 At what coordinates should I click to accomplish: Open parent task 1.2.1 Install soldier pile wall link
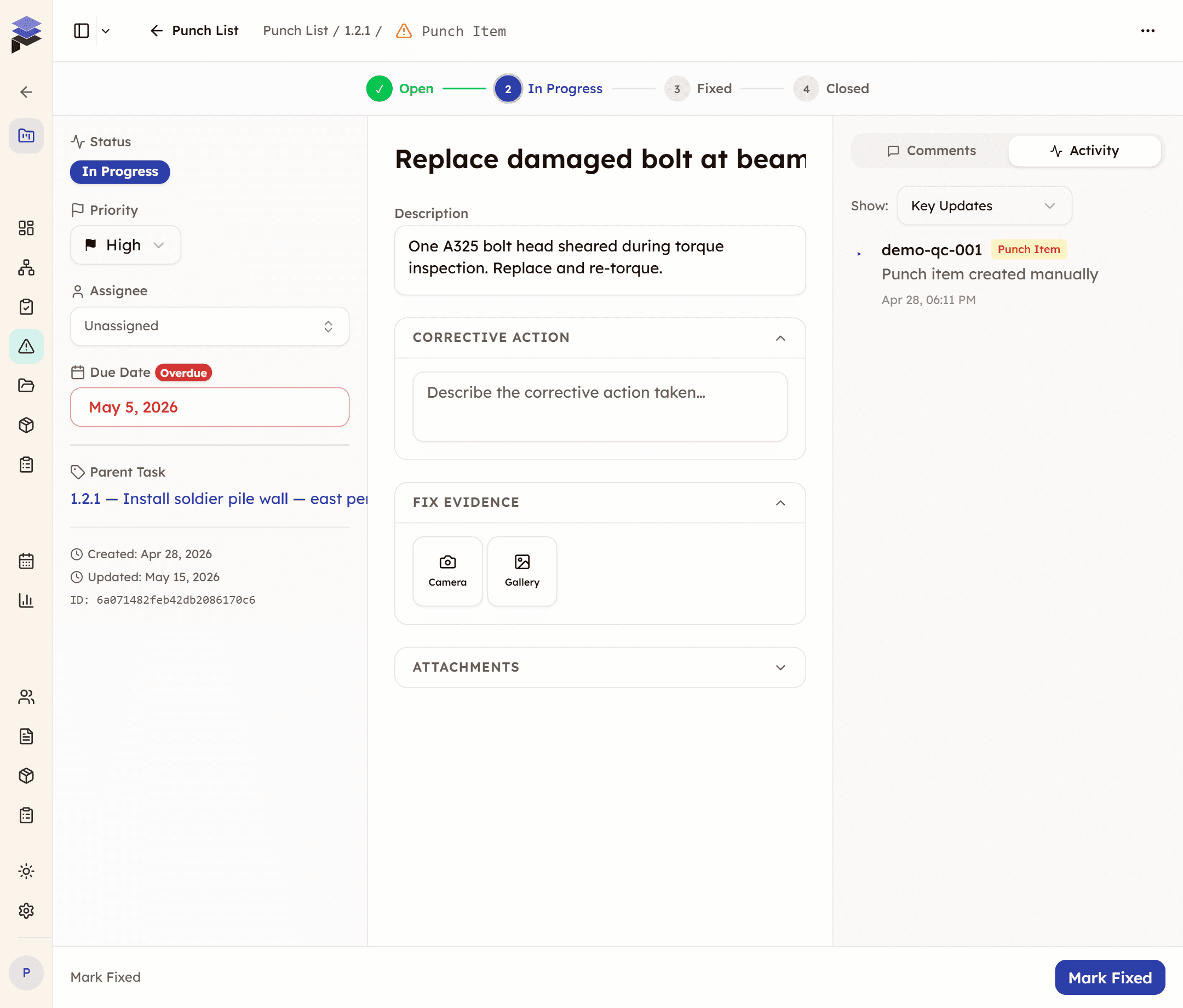(x=219, y=499)
